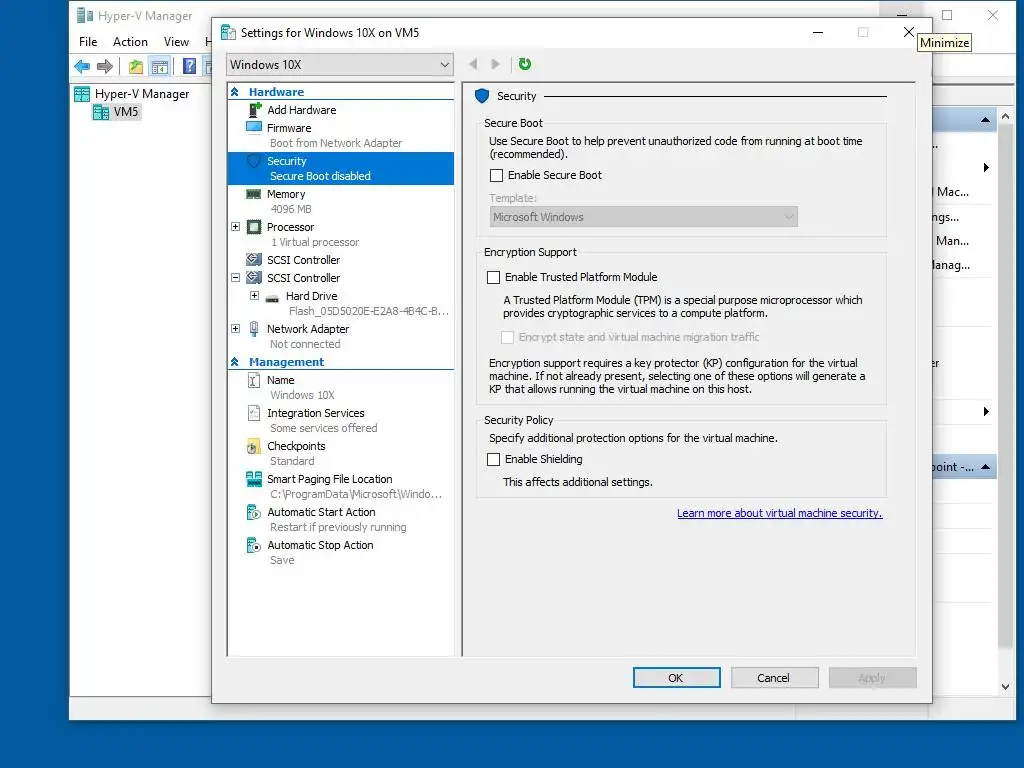Check Encrypt state and migration traffic box

(507, 338)
